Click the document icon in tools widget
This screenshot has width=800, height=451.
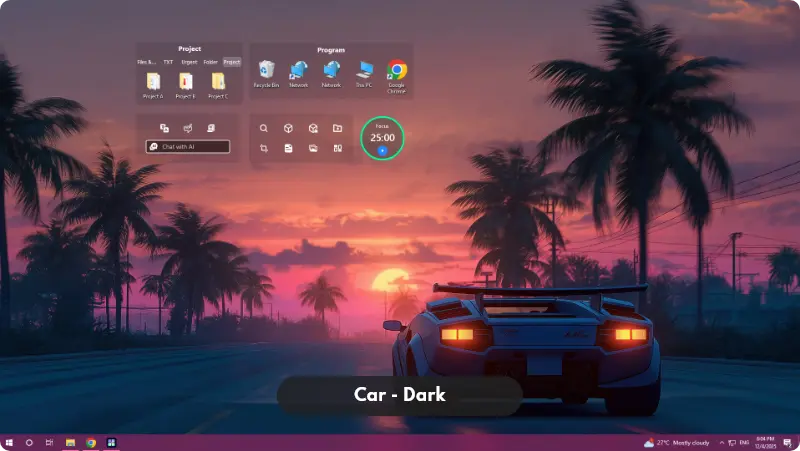(x=288, y=148)
